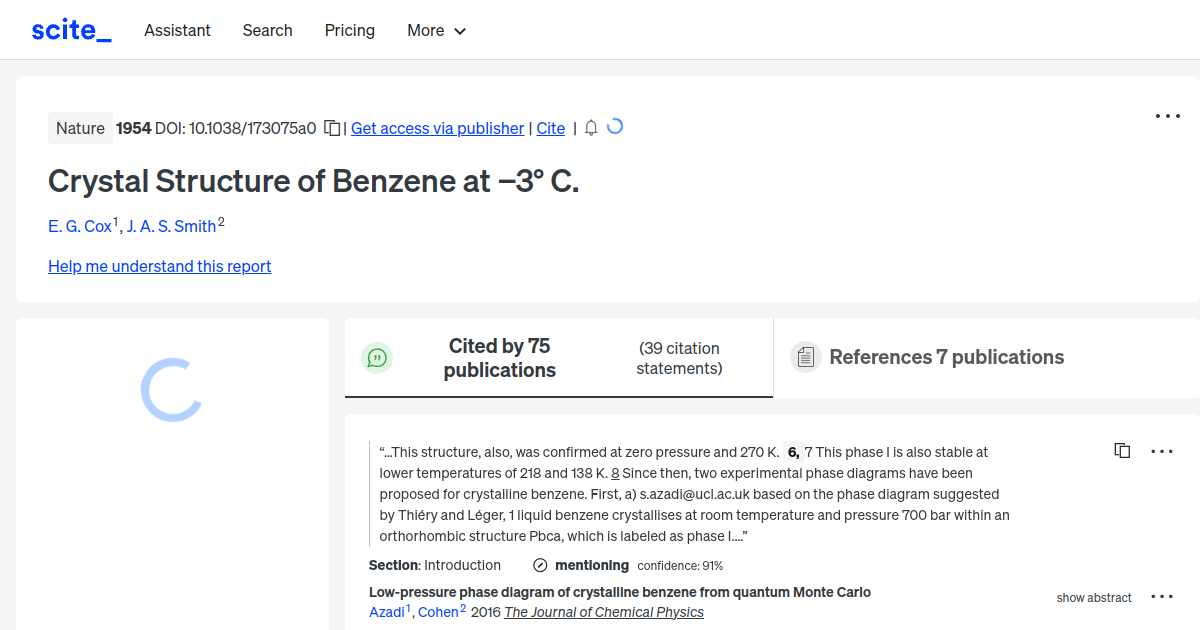The height and width of the screenshot is (630, 1200).
Task: Open the three-dot menu beside show abstract
Action: [x=1162, y=596]
